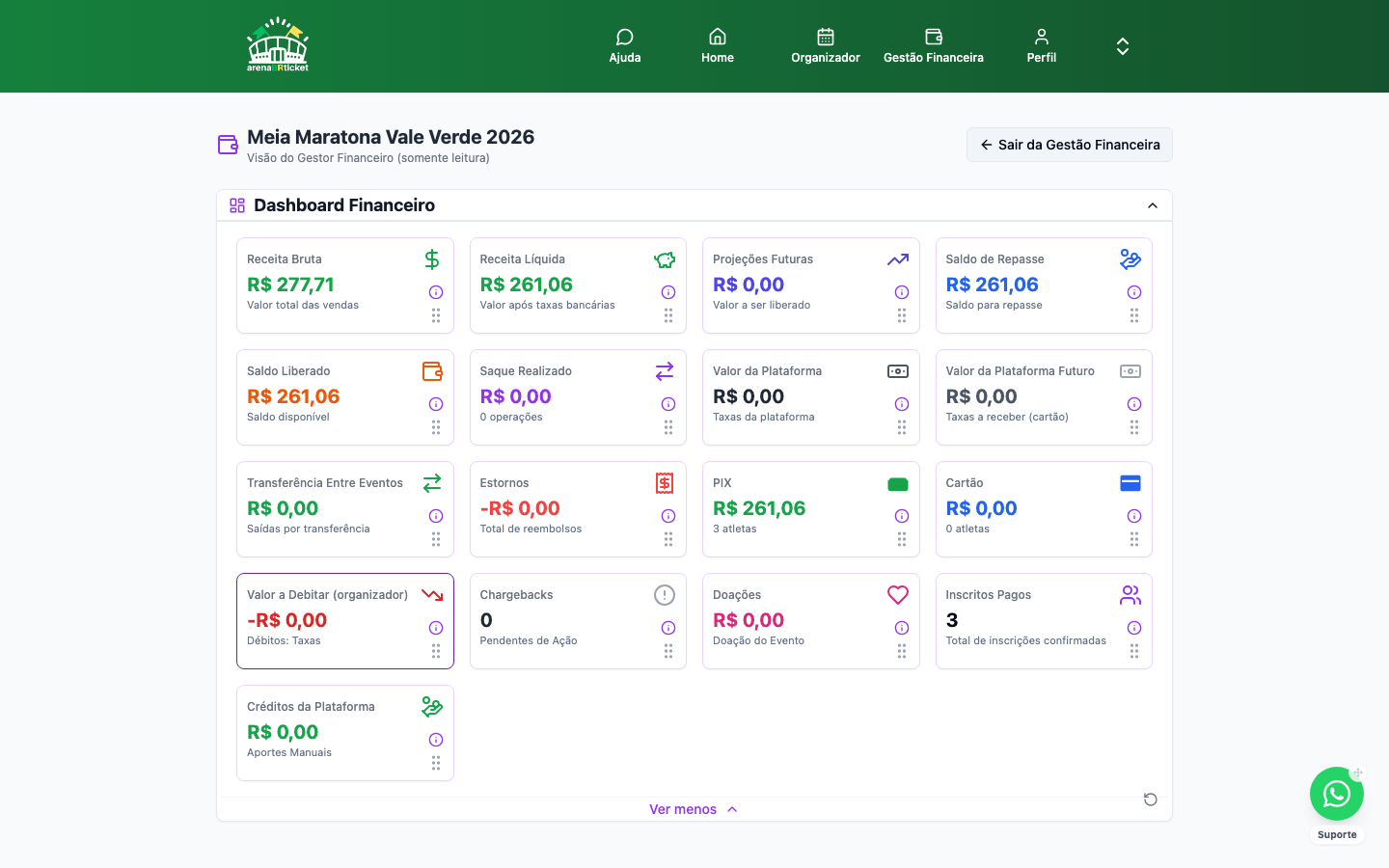Click the R$ 277,71 Receita Bruta value
The height and width of the screenshot is (868, 1389).
(290, 285)
